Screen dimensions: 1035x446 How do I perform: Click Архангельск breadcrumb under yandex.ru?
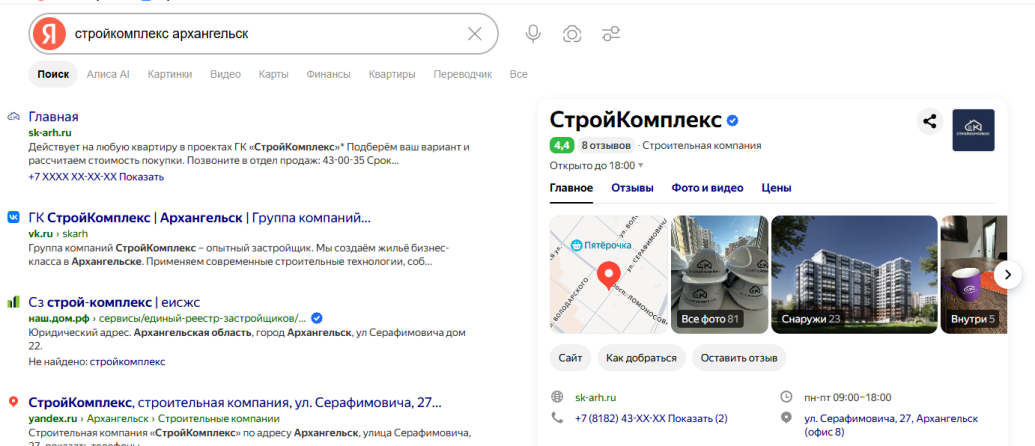point(117,418)
